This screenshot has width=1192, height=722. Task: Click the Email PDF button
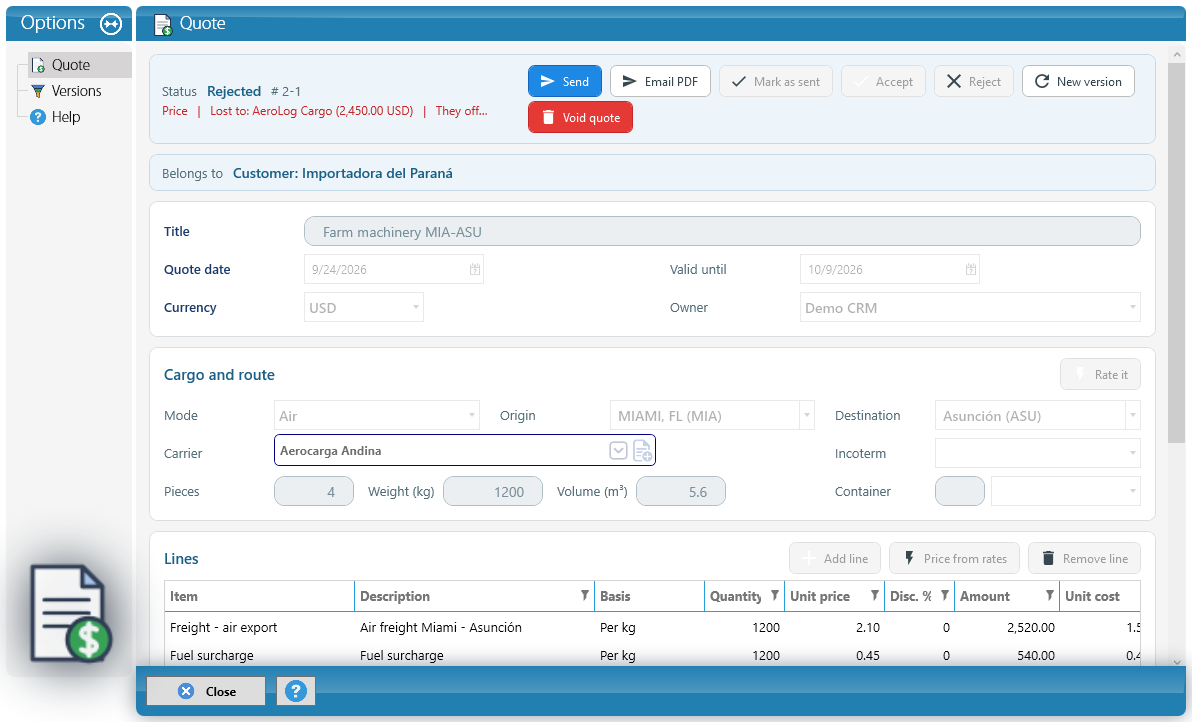pyautogui.click(x=660, y=81)
